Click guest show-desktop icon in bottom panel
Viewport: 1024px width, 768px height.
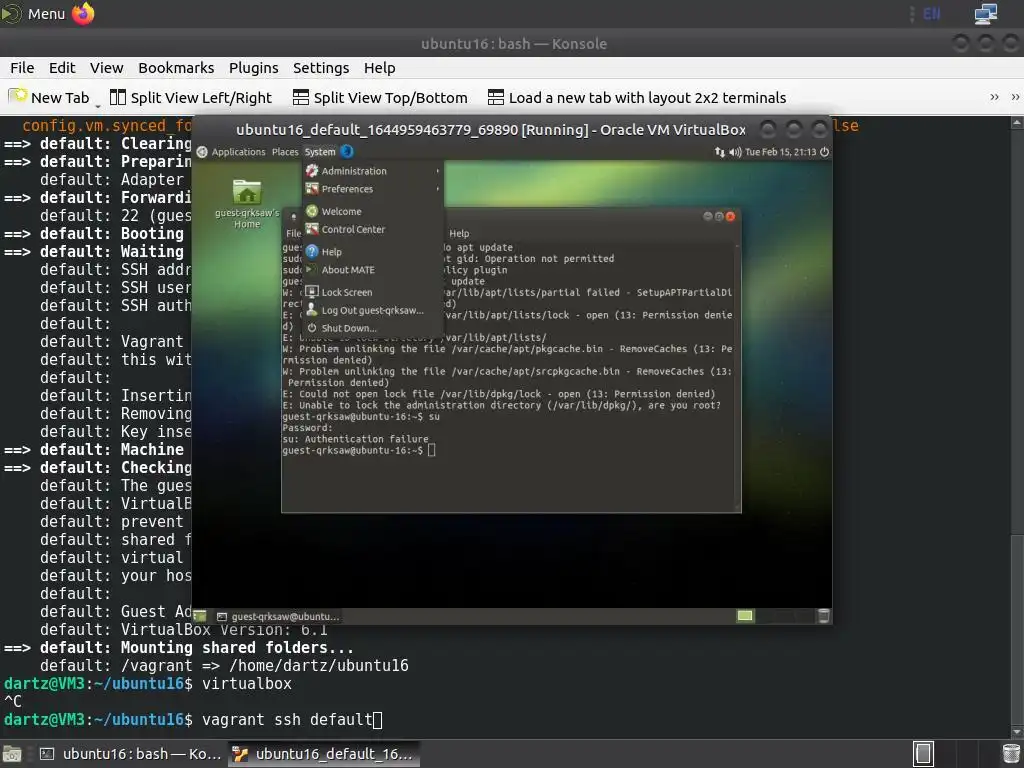(x=200, y=616)
